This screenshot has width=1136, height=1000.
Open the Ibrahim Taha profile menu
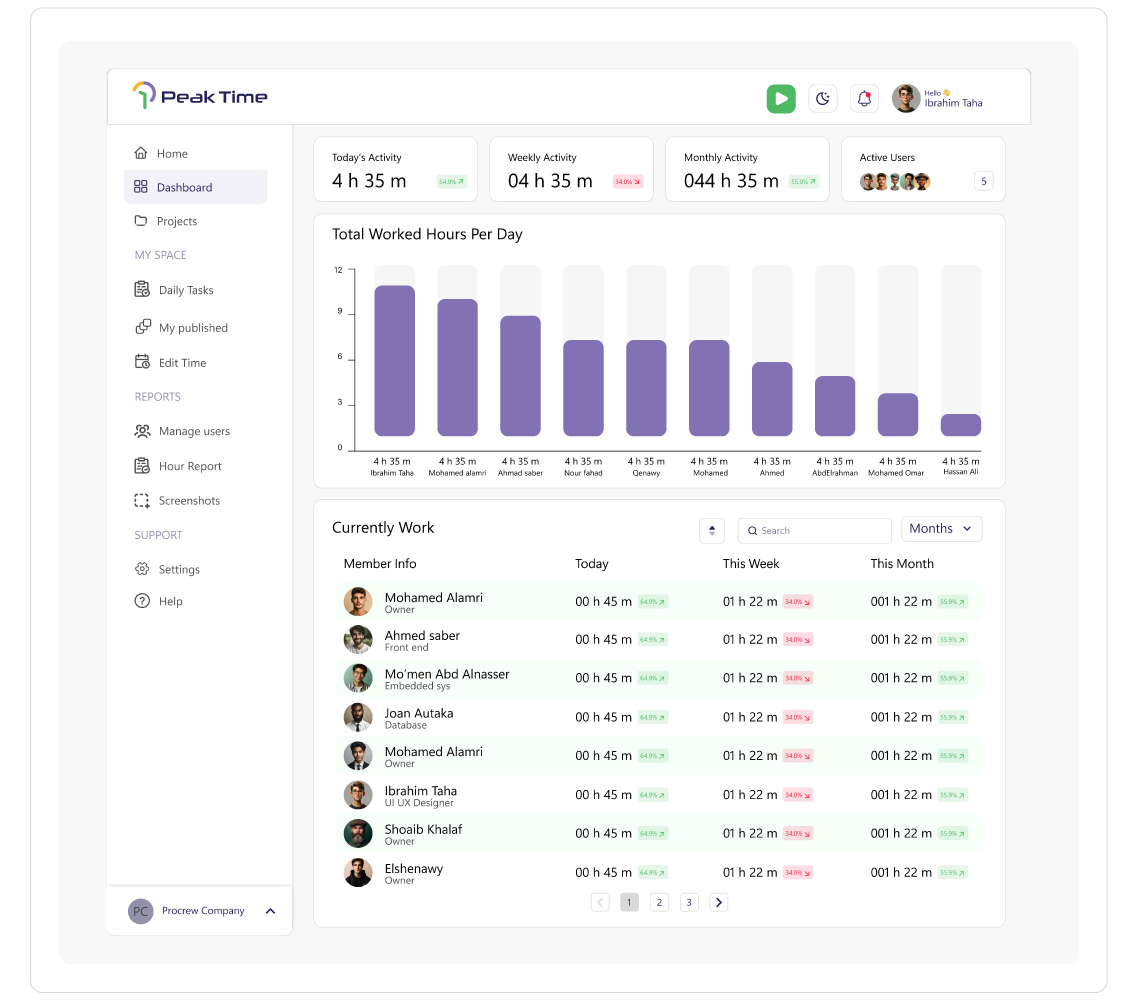coord(937,99)
